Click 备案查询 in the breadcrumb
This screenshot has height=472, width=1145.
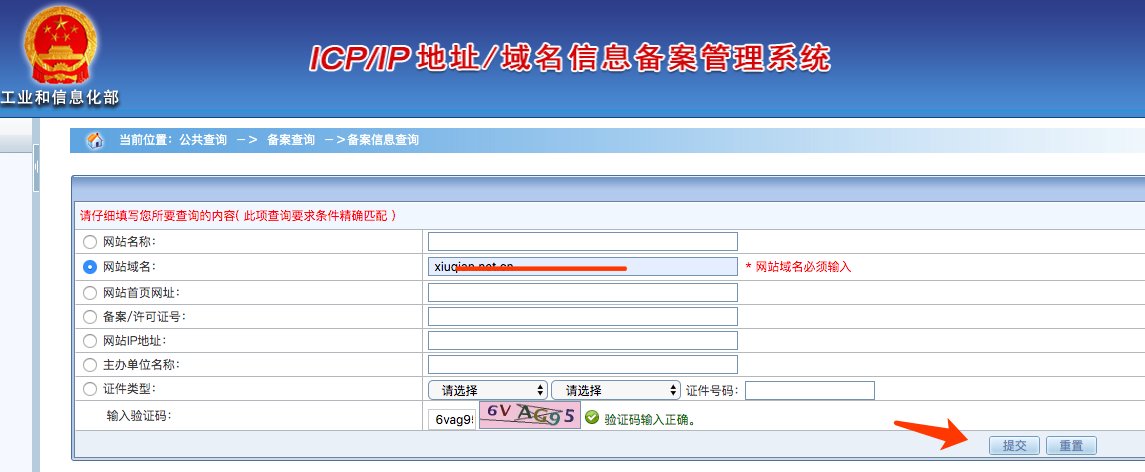point(291,140)
